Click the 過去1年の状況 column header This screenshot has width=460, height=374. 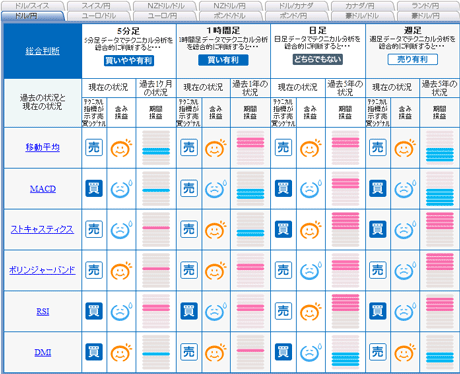[x=250, y=88]
